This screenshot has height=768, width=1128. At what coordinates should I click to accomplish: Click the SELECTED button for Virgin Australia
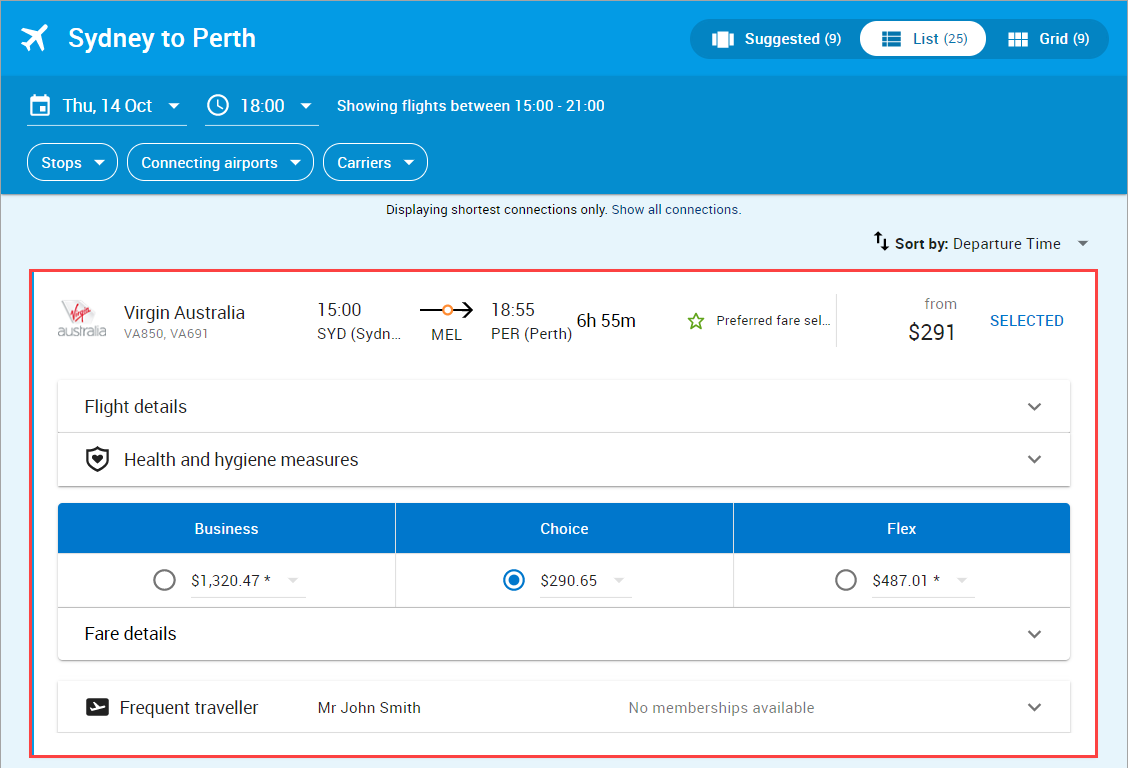coord(1026,321)
